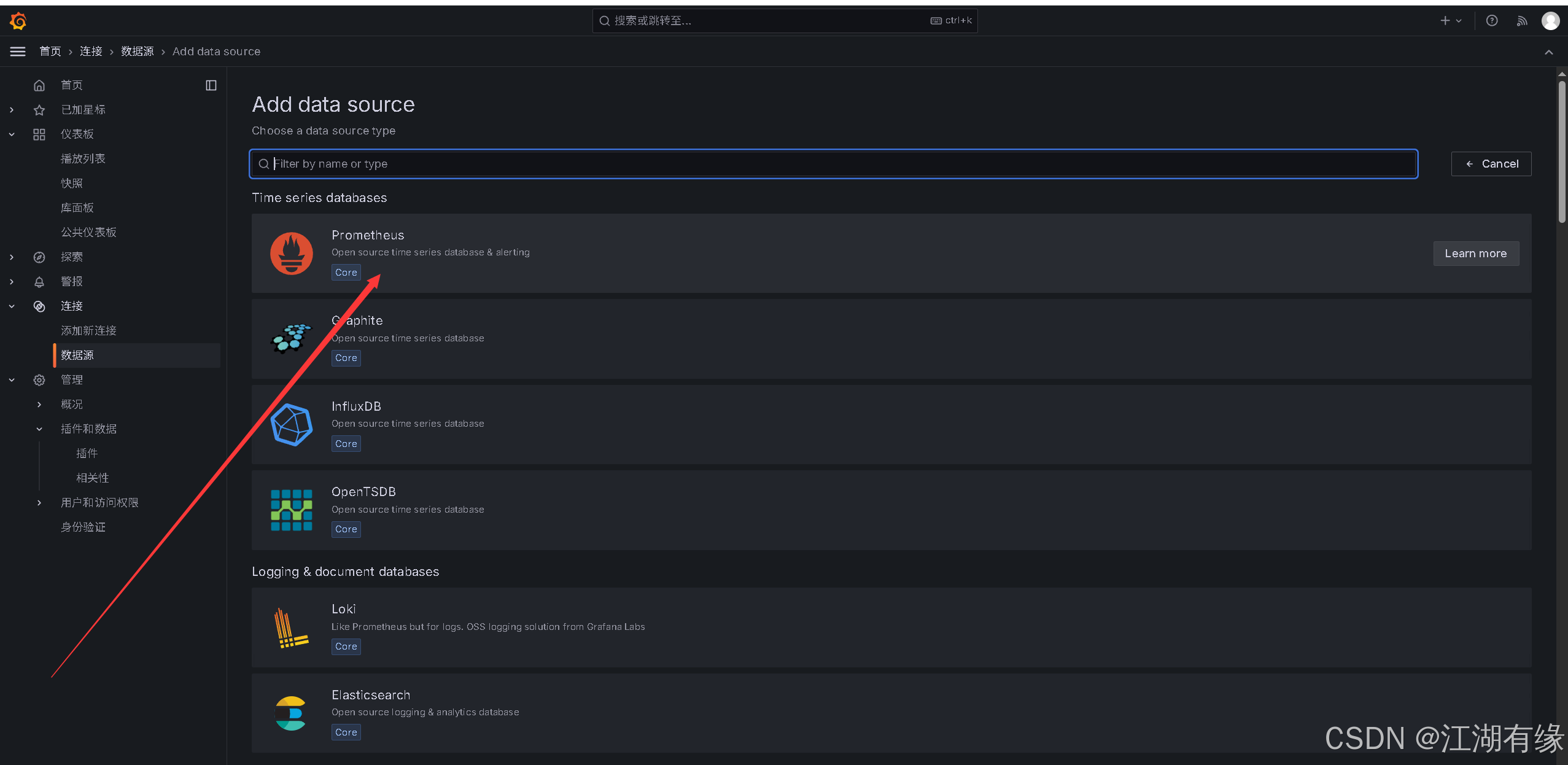Collapse the 仪表板 section
This screenshot has height=765, width=1568.
point(12,134)
